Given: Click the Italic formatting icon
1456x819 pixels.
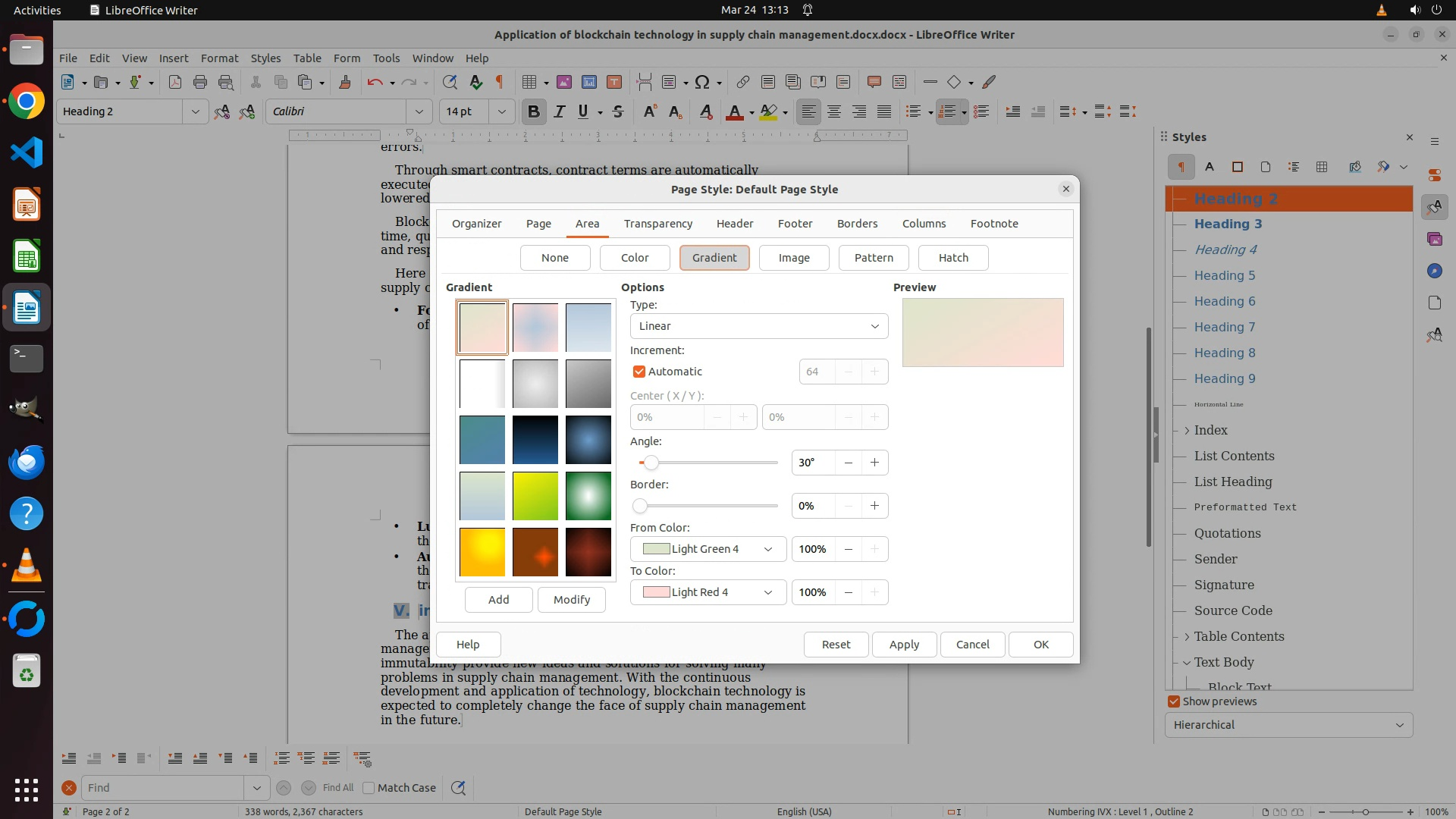Looking at the screenshot, I should 559,112.
